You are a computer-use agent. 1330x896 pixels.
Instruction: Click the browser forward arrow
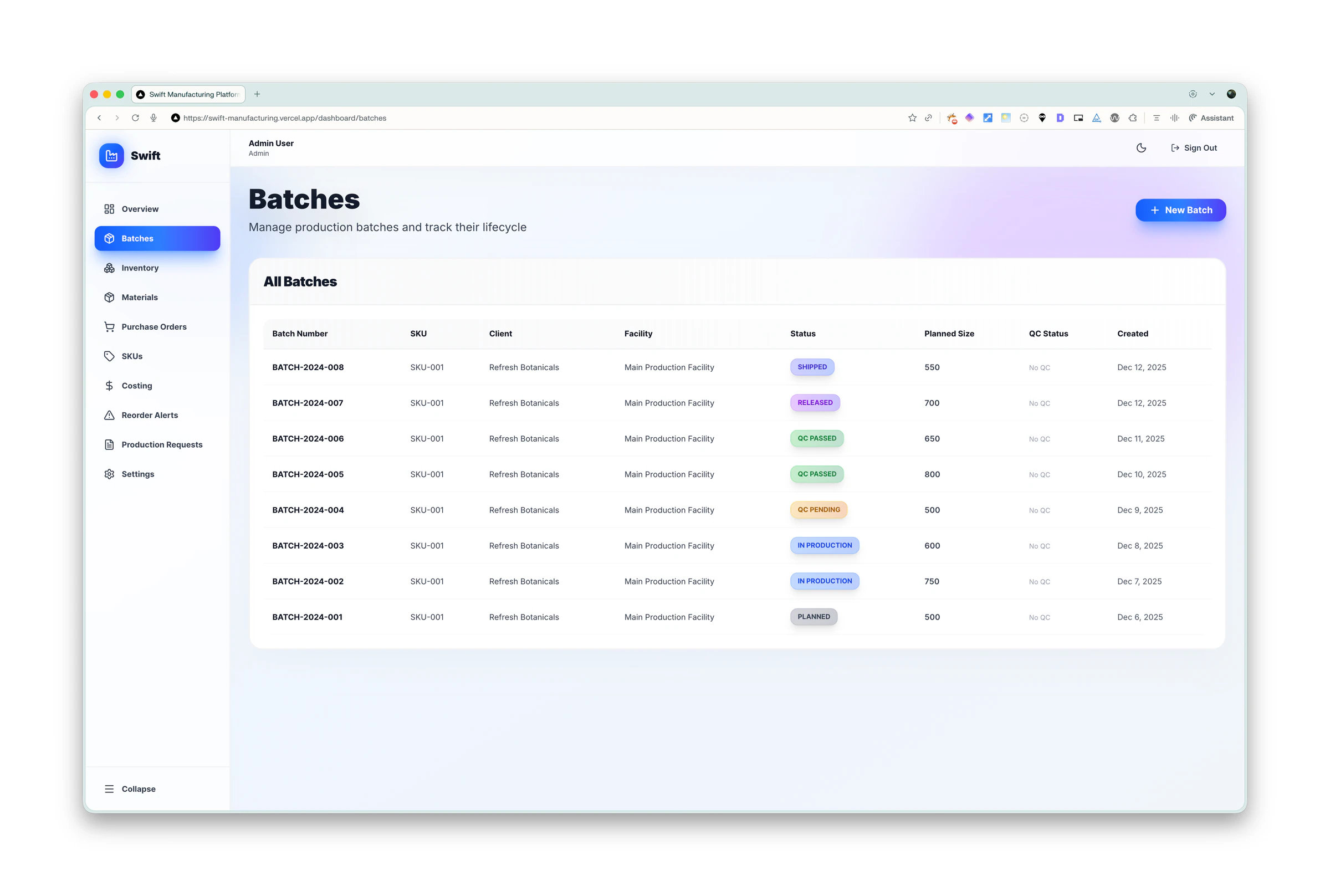click(117, 117)
